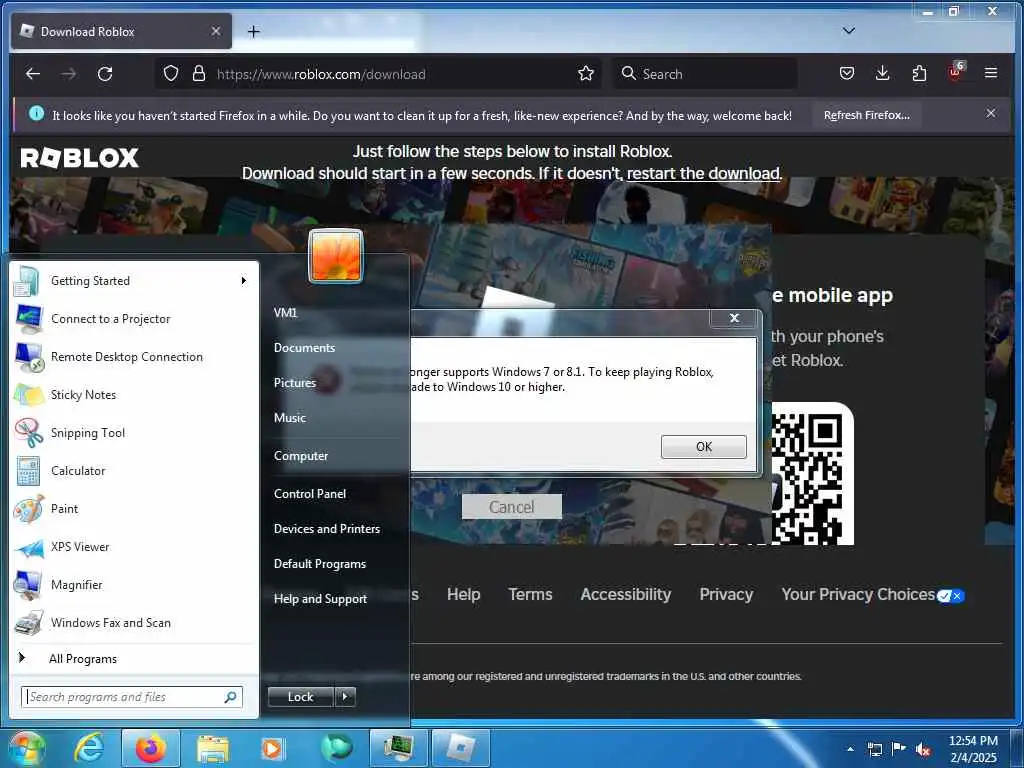Close the Windows 7 support dialog
Image resolution: width=1024 pixels, height=768 pixels.
point(734,318)
